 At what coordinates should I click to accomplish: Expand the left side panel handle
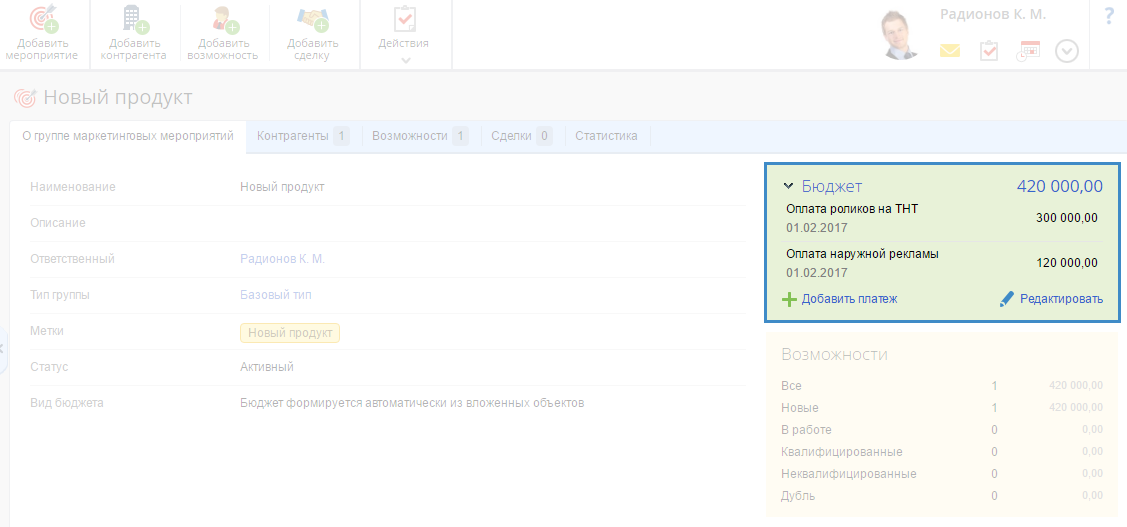(x=3, y=348)
